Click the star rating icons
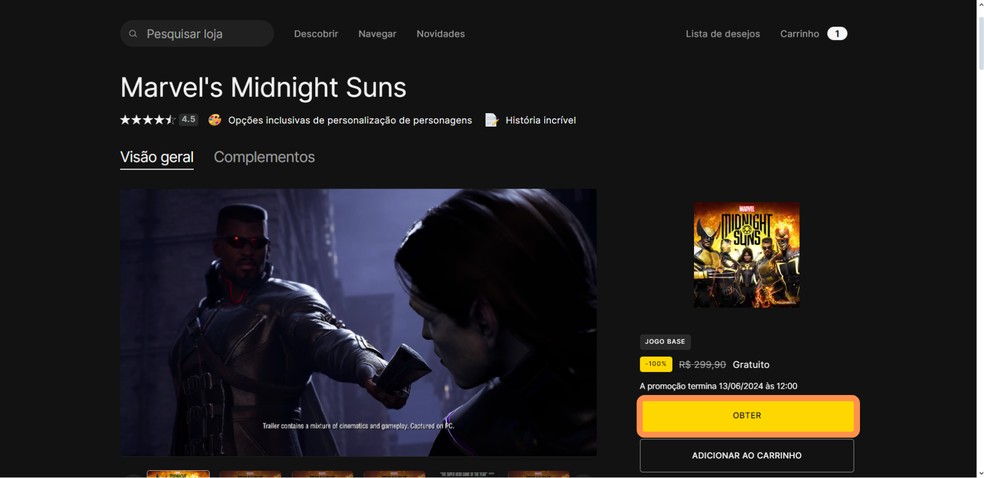 click(x=147, y=120)
